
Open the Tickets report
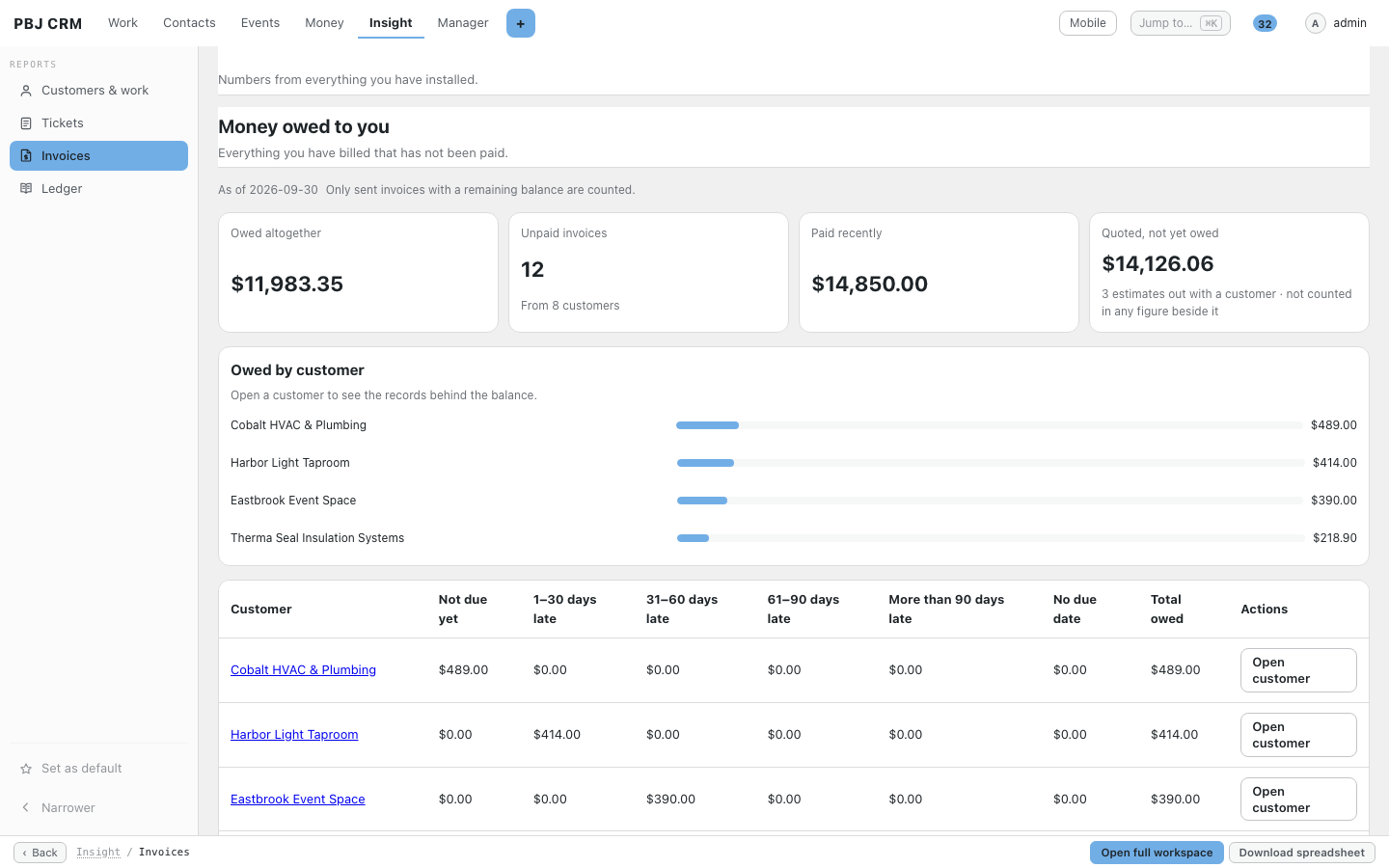pyautogui.click(x=98, y=123)
